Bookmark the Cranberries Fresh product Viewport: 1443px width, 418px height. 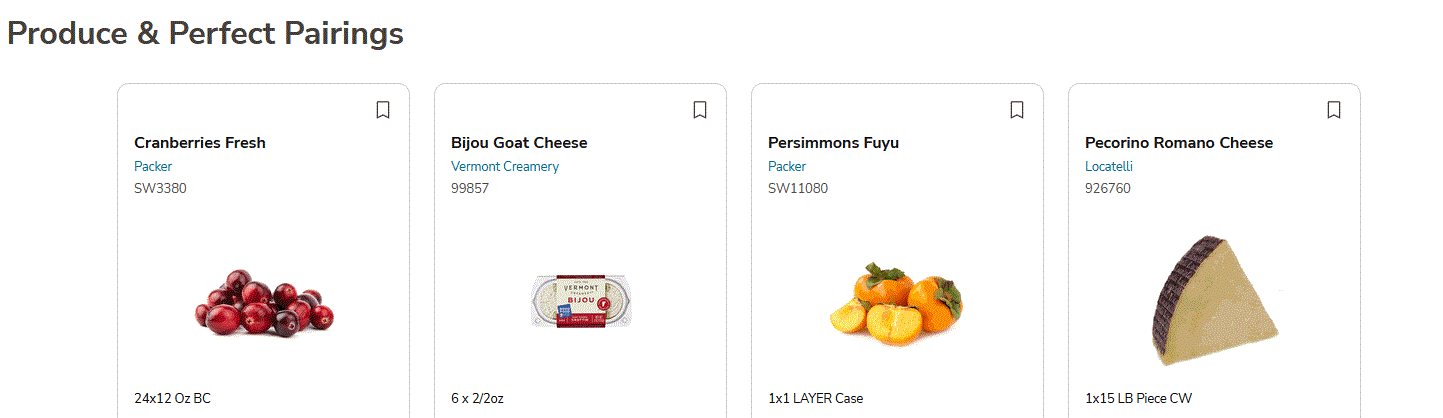[x=383, y=110]
